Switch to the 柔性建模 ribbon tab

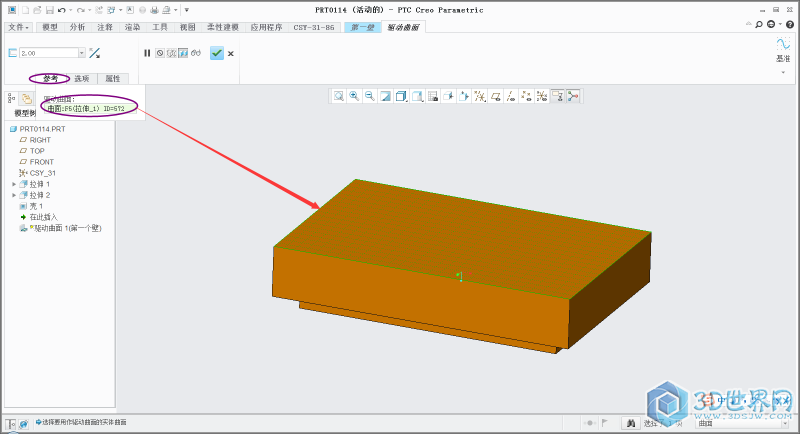point(223,27)
